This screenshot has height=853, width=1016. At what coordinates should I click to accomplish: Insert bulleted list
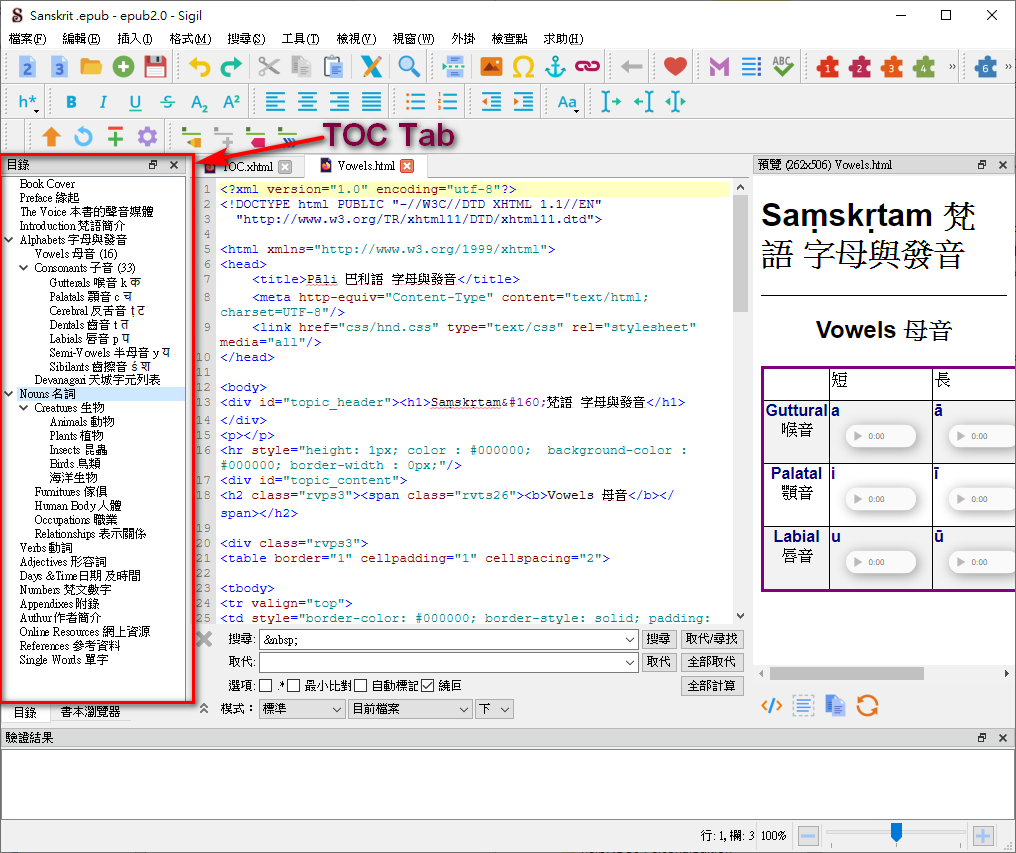coord(415,102)
